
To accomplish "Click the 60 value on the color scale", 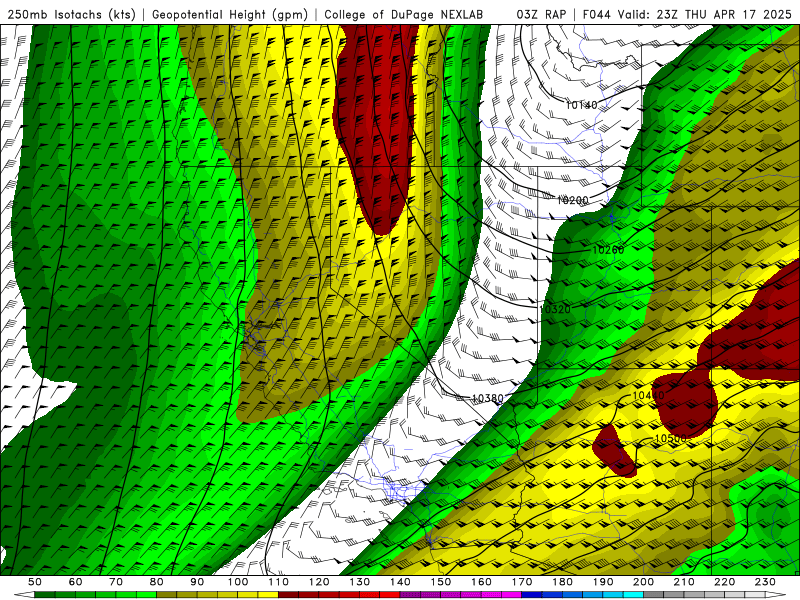I will pyautogui.click(x=75, y=582).
